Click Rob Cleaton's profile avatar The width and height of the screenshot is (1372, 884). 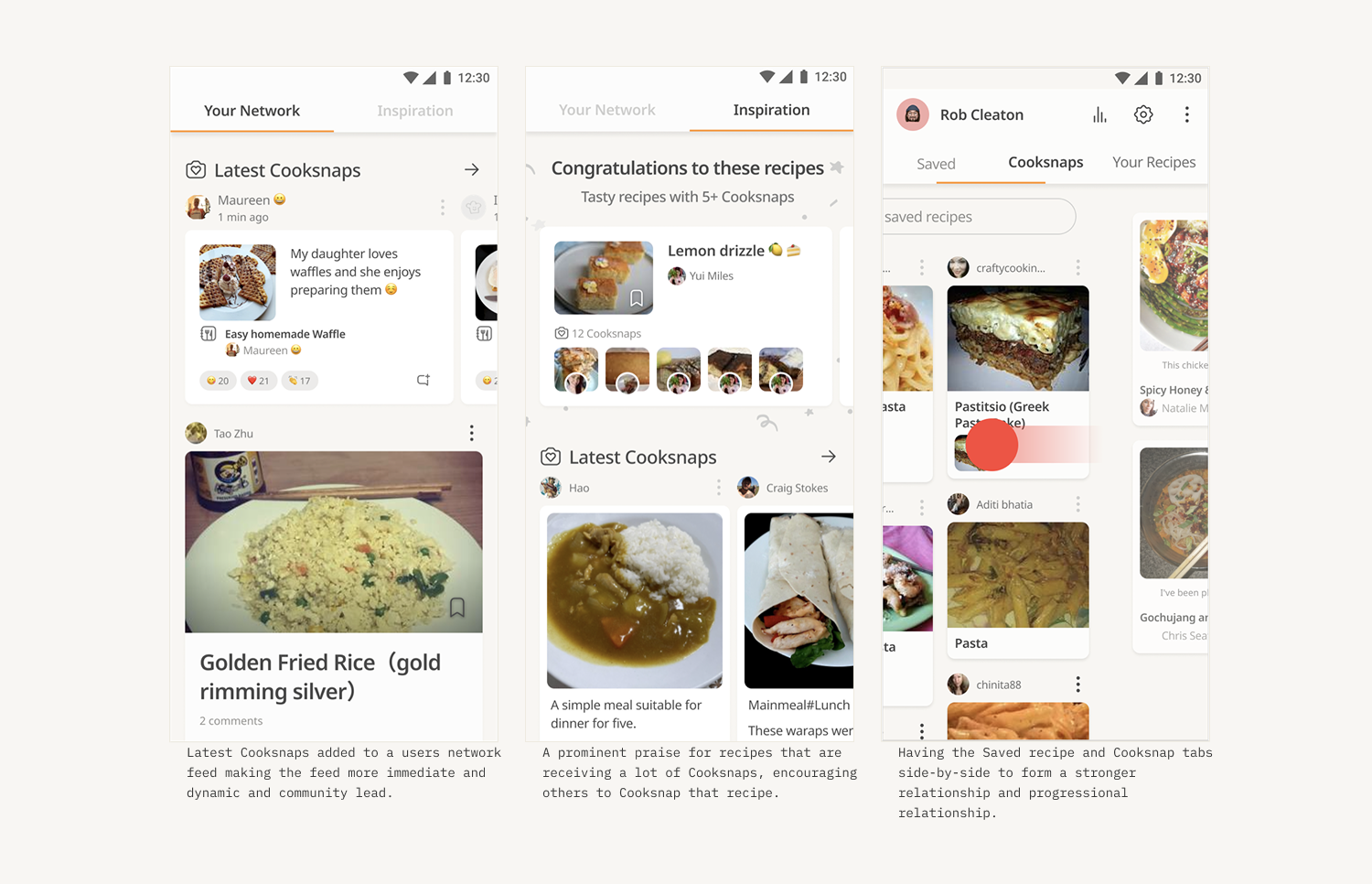(x=913, y=114)
